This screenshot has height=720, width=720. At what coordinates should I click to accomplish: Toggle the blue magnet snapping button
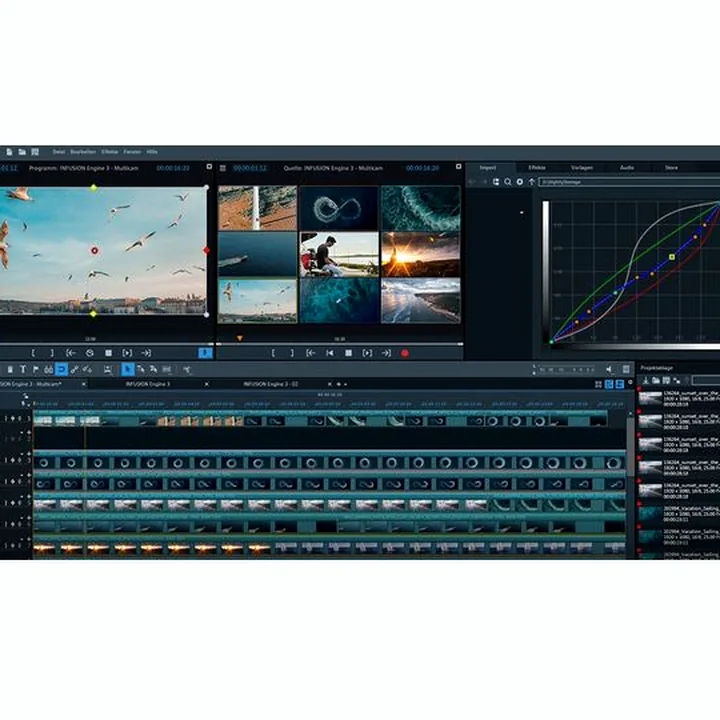[61, 369]
